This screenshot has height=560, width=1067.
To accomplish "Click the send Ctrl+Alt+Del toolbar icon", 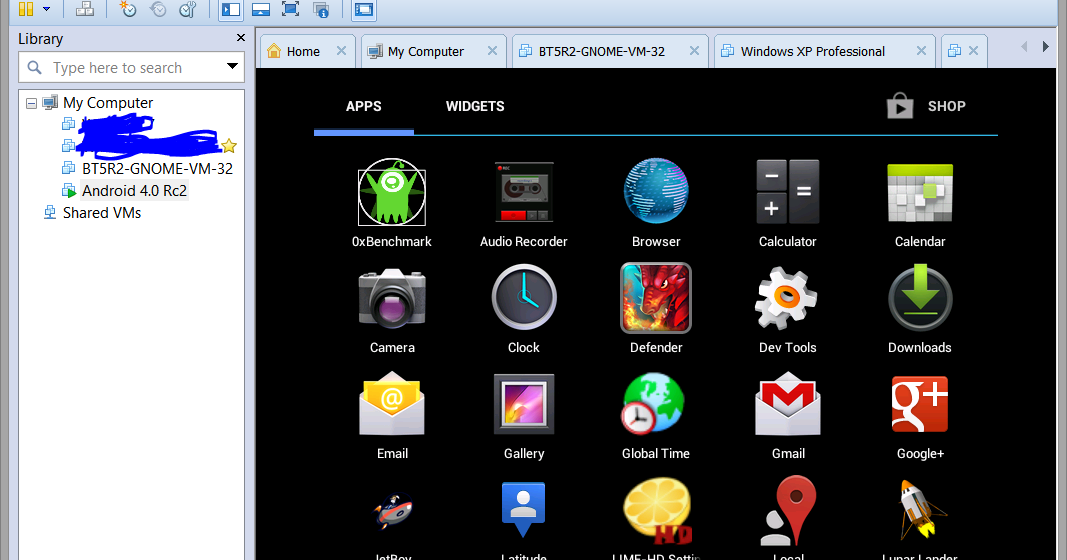I will [84, 10].
